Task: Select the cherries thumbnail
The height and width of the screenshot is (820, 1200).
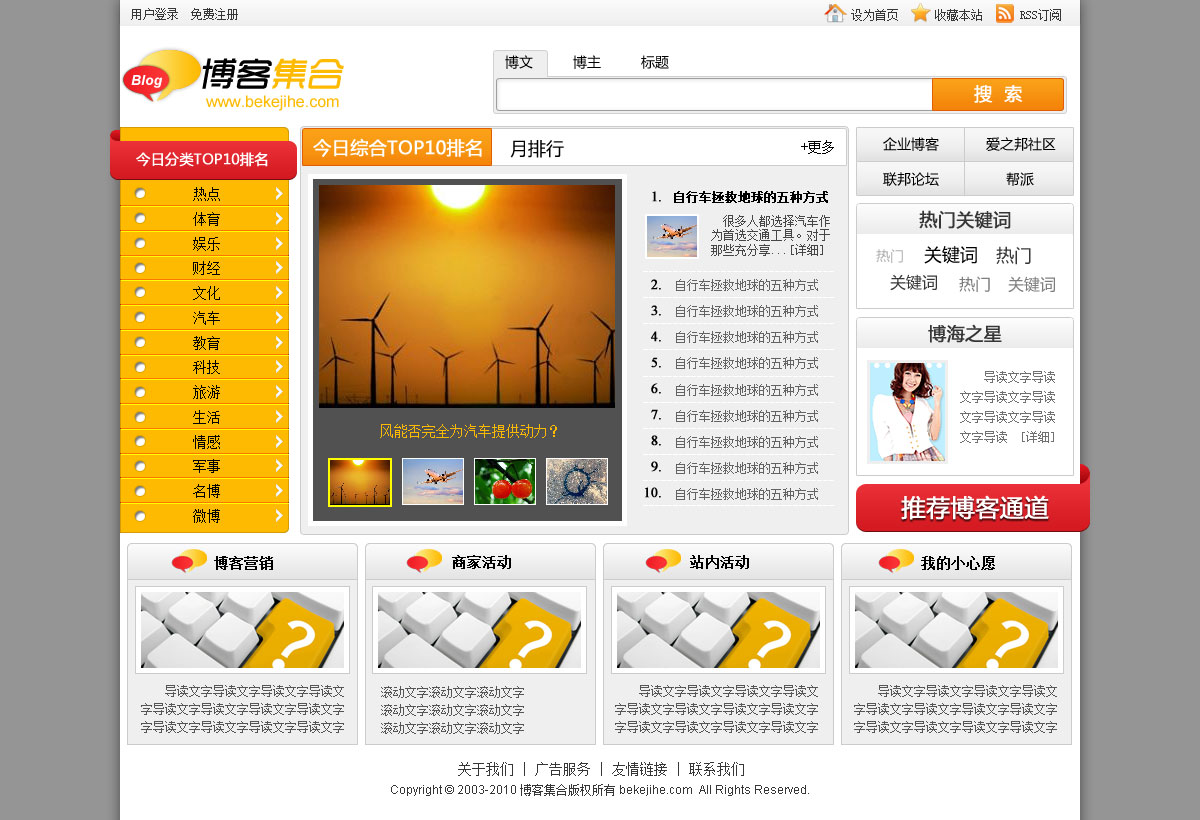Action: click(505, 481)
